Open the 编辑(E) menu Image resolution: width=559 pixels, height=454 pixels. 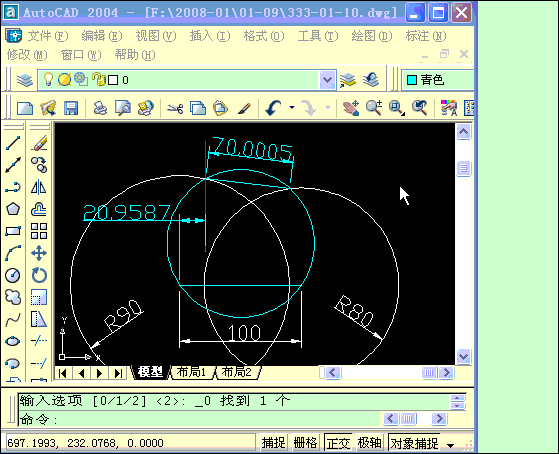pos(102,36)
